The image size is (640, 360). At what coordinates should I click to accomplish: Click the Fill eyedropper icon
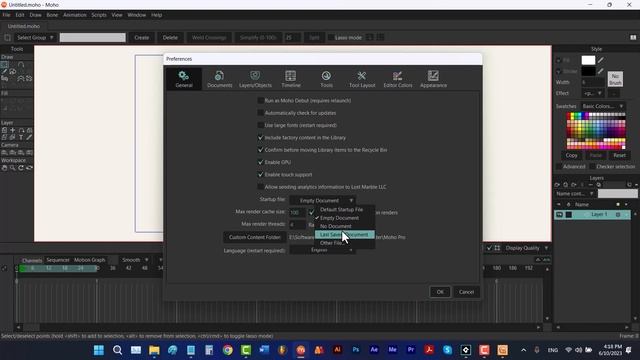tap(601, 60)
